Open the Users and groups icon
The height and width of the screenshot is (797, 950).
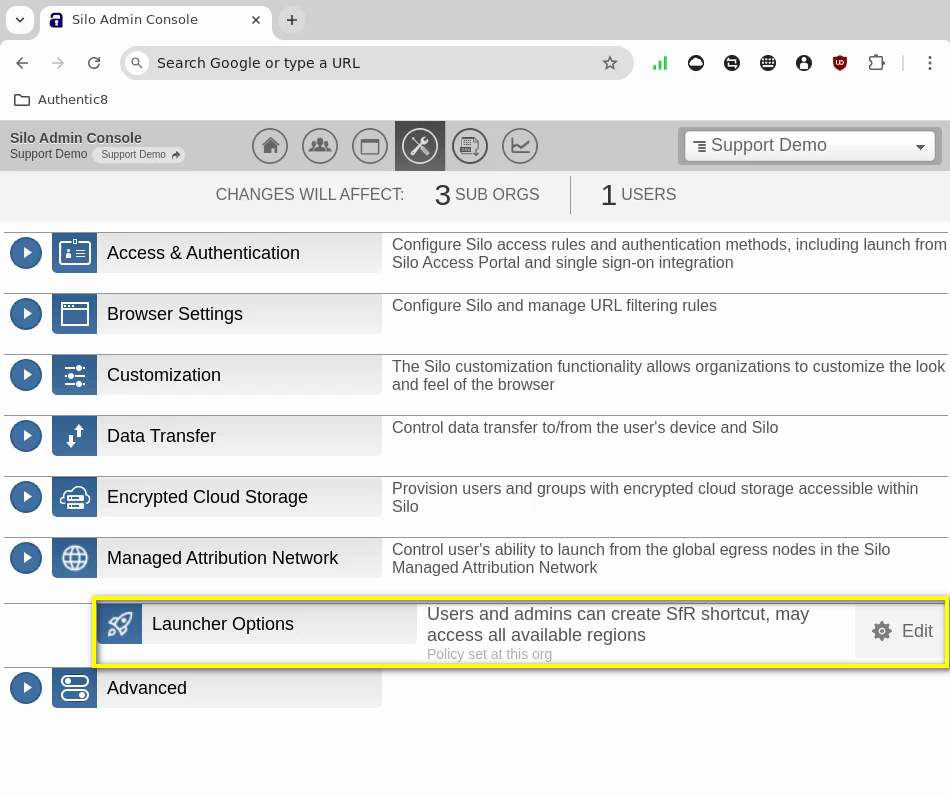(320, 146)
